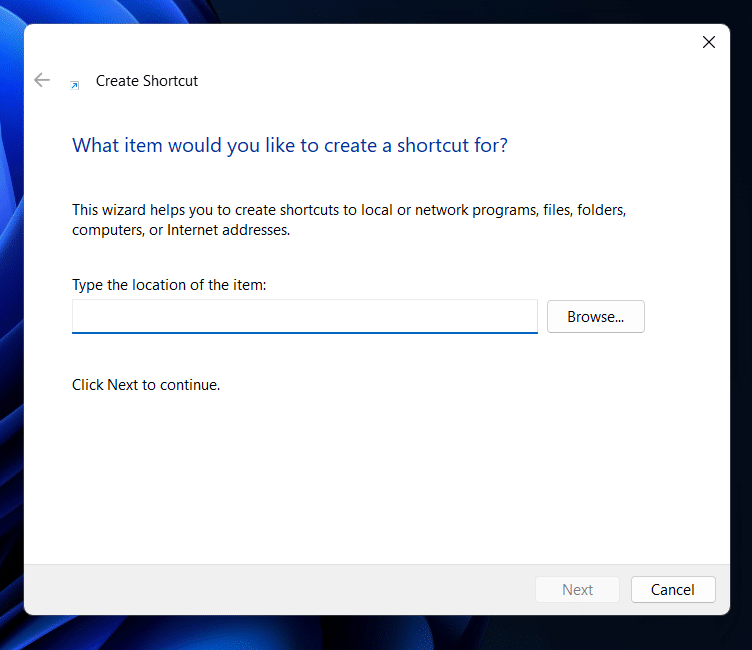
Task: Close the Create Shortcut dialog
Action: click(x=708, y=42)
